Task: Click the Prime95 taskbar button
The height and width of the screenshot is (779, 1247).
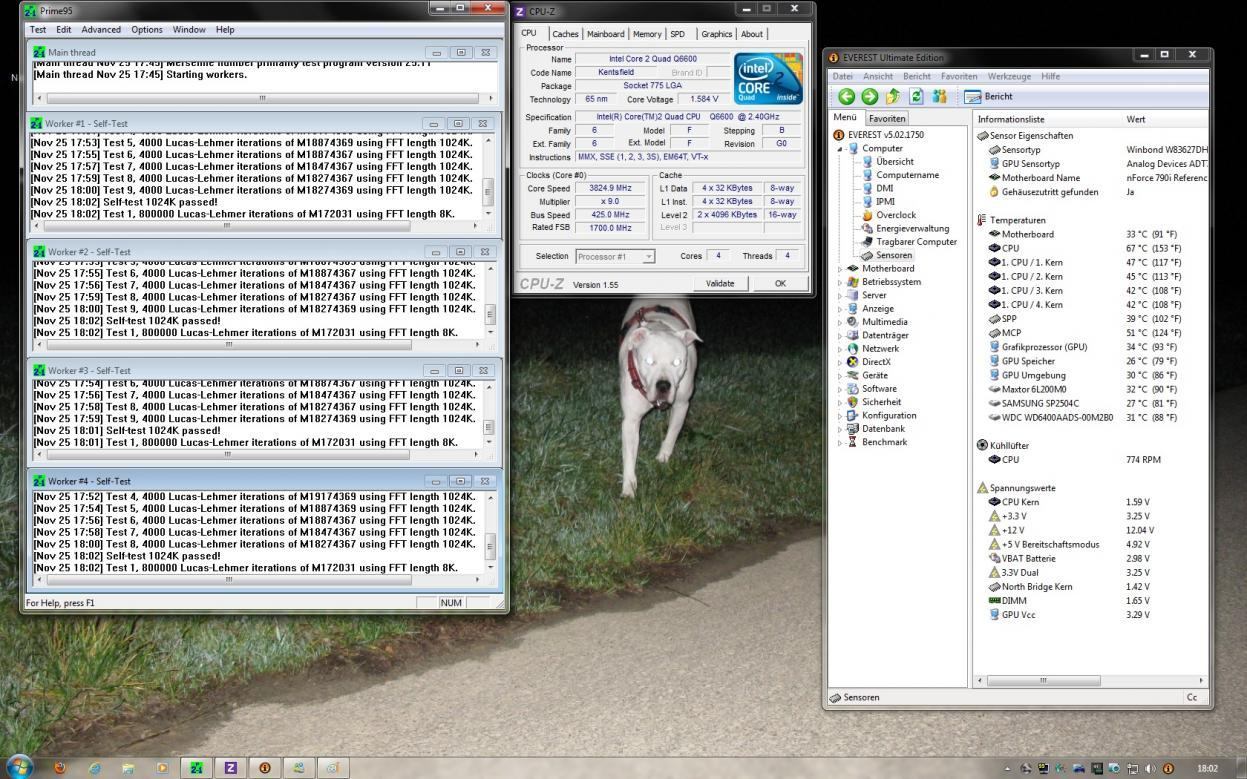Action: 196,768
